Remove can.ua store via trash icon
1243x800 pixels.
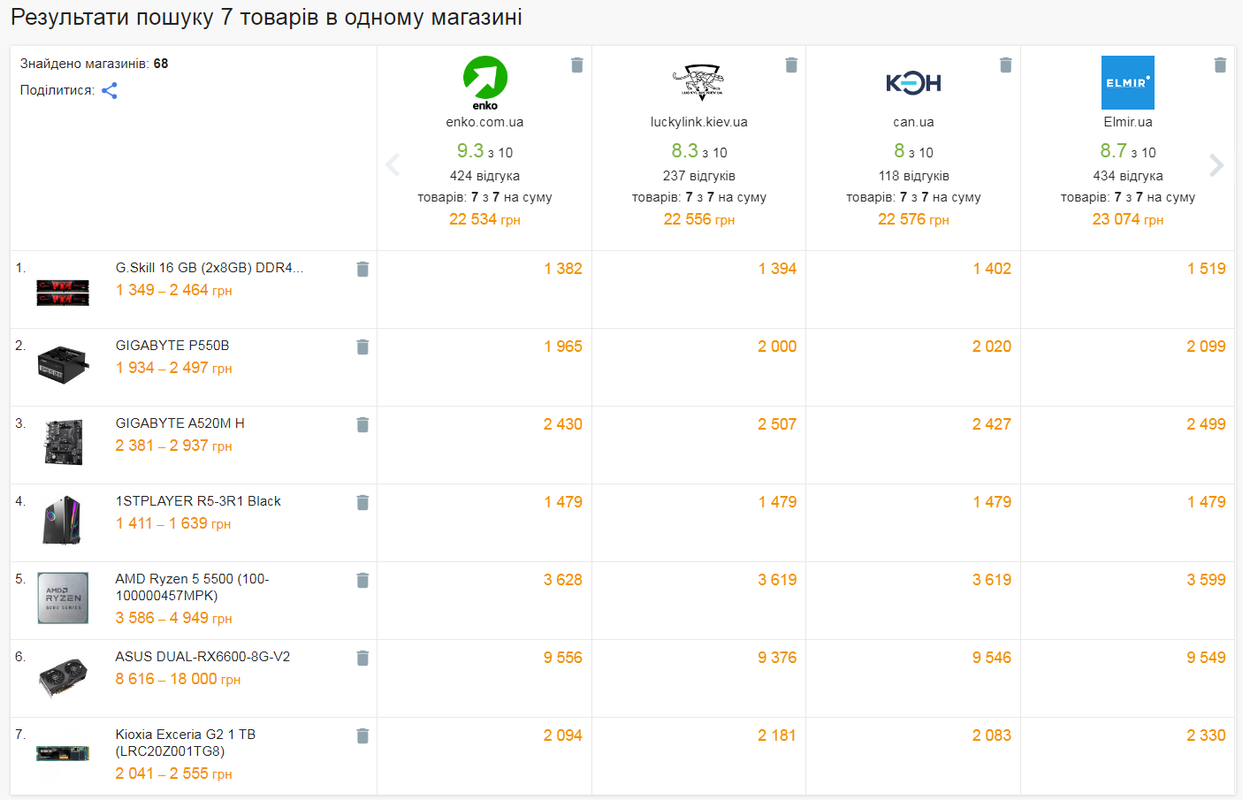(x=1006, y=65)
